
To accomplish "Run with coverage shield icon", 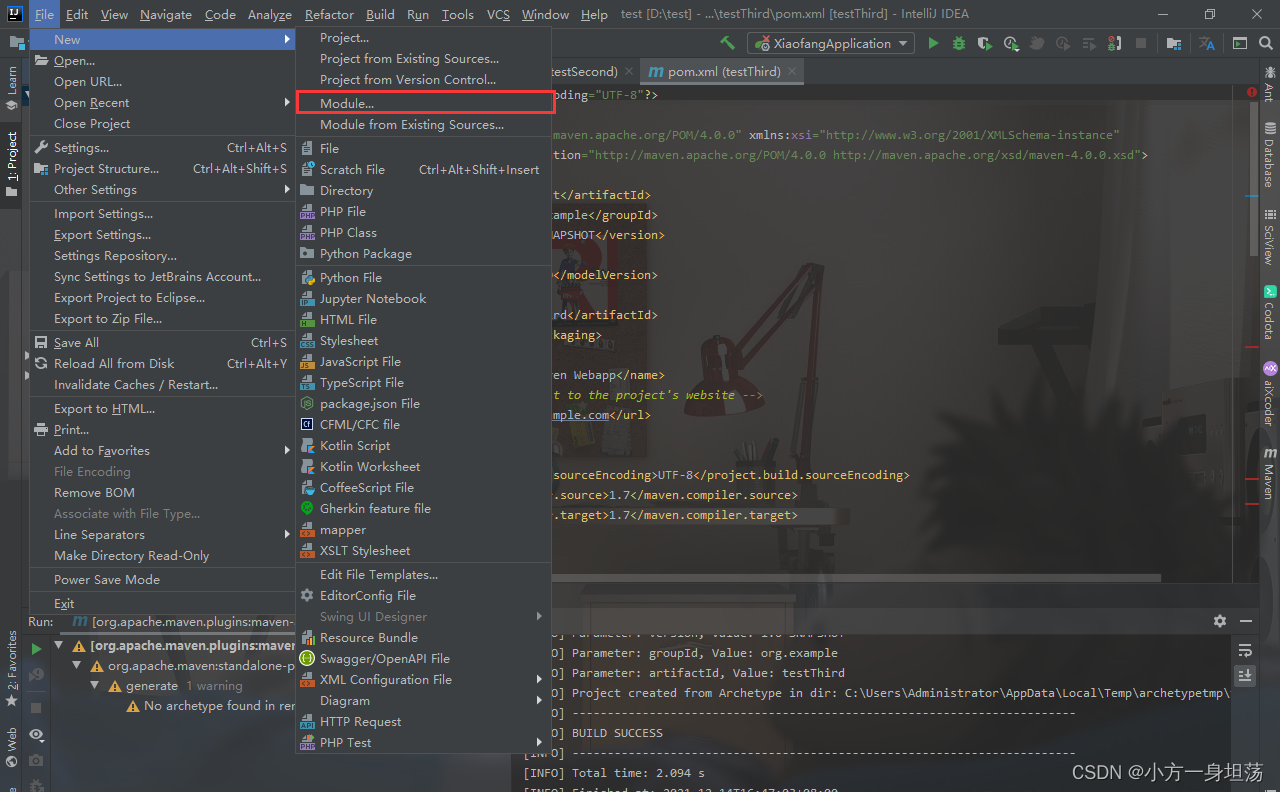I will 985,43.
